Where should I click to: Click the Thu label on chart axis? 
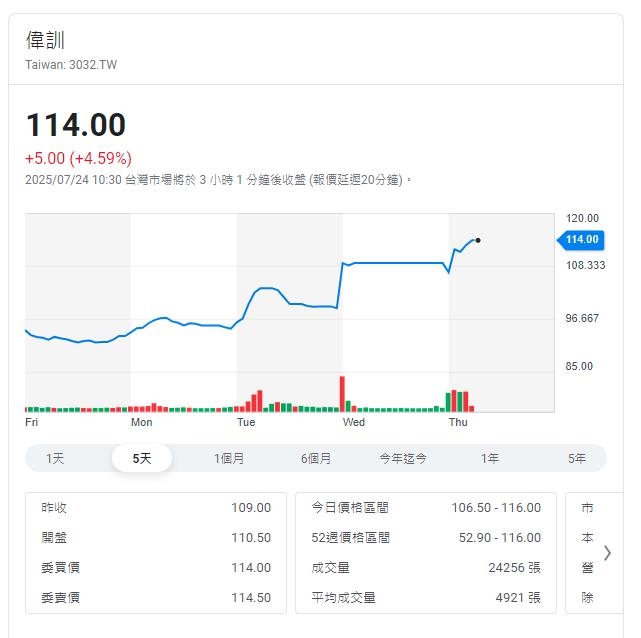(x=458, y=423)
